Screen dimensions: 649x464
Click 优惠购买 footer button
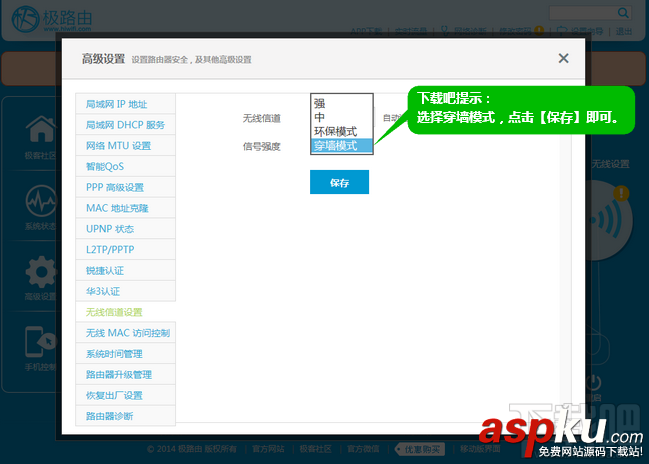point(420,449)
